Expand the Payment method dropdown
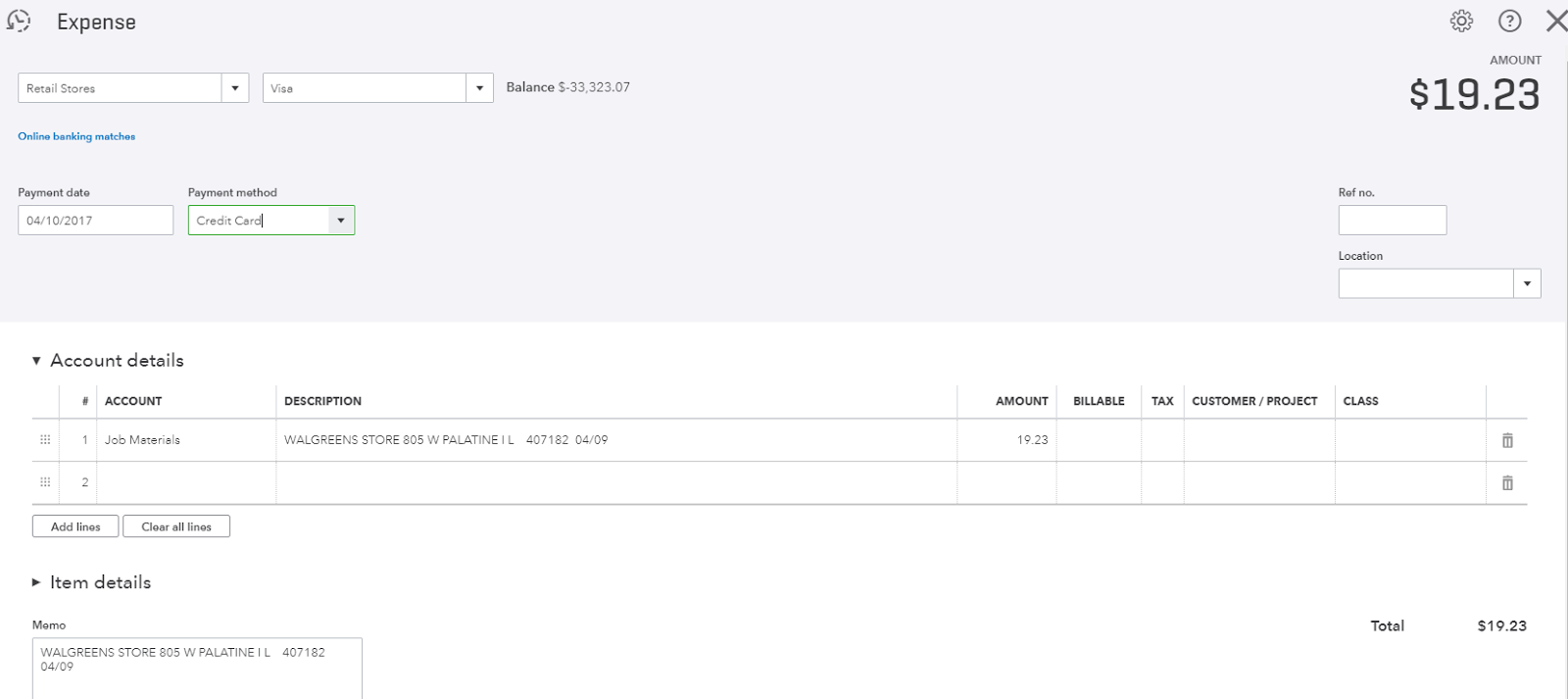The image size is (1568, 699). click(341, 221)
